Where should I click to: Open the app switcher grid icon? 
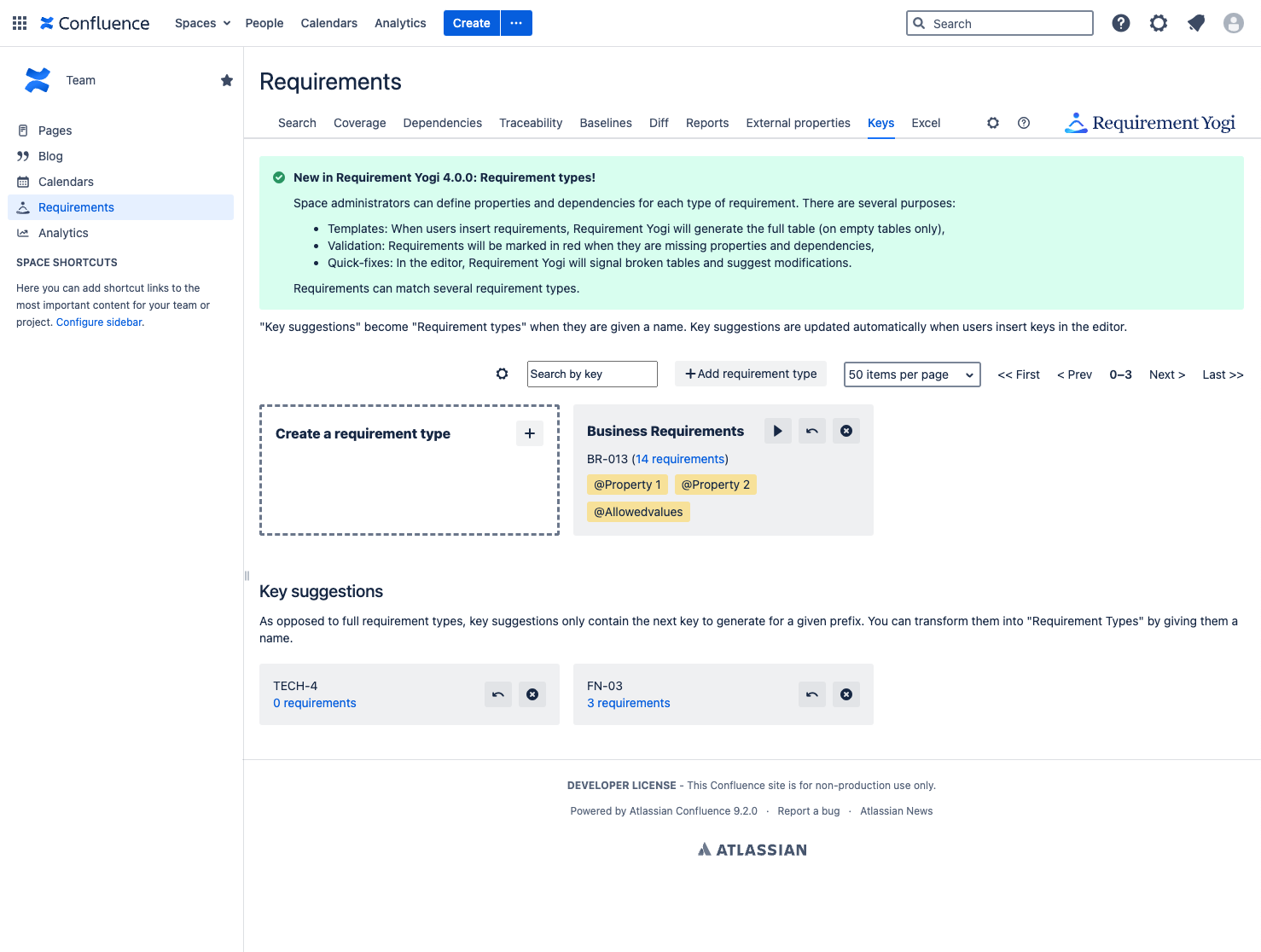pos(20,23)
